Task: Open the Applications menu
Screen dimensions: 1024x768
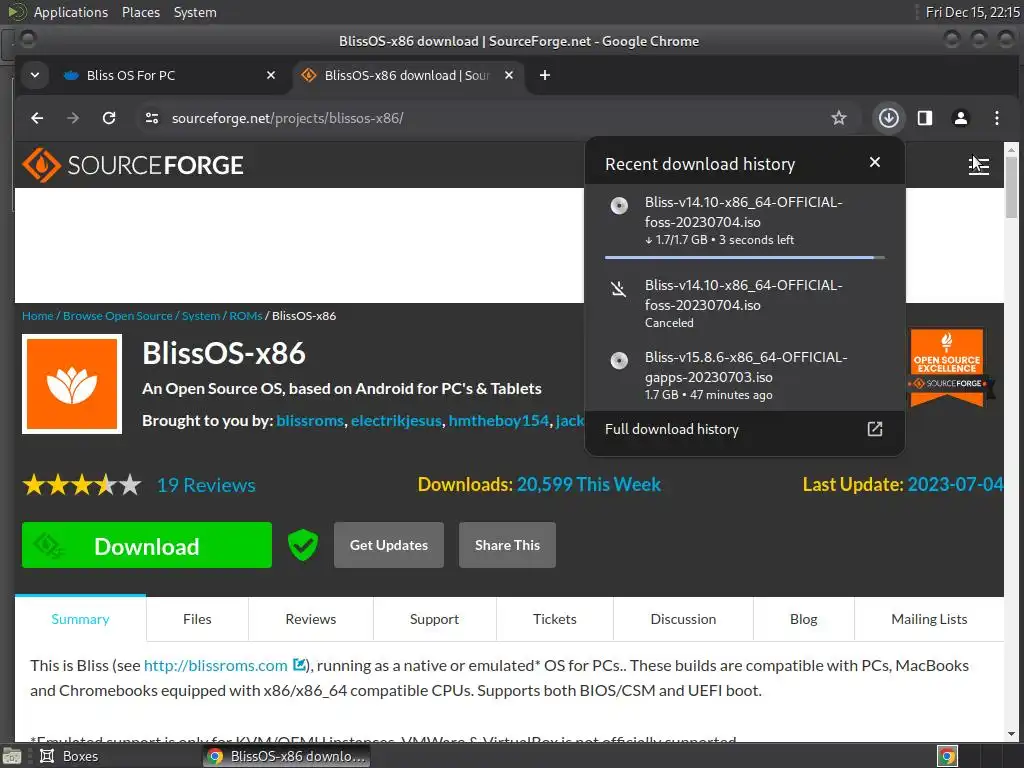Action: pyautogui.click(x=71, y=12)
